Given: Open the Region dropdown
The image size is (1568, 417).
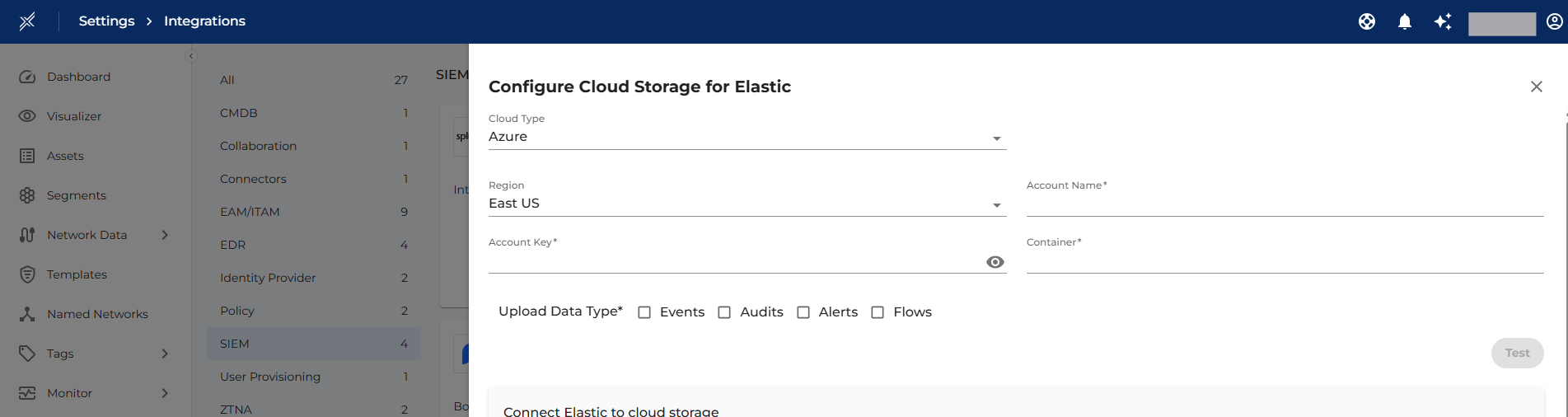Looking at the screenshot, I should tap(747, 204).
